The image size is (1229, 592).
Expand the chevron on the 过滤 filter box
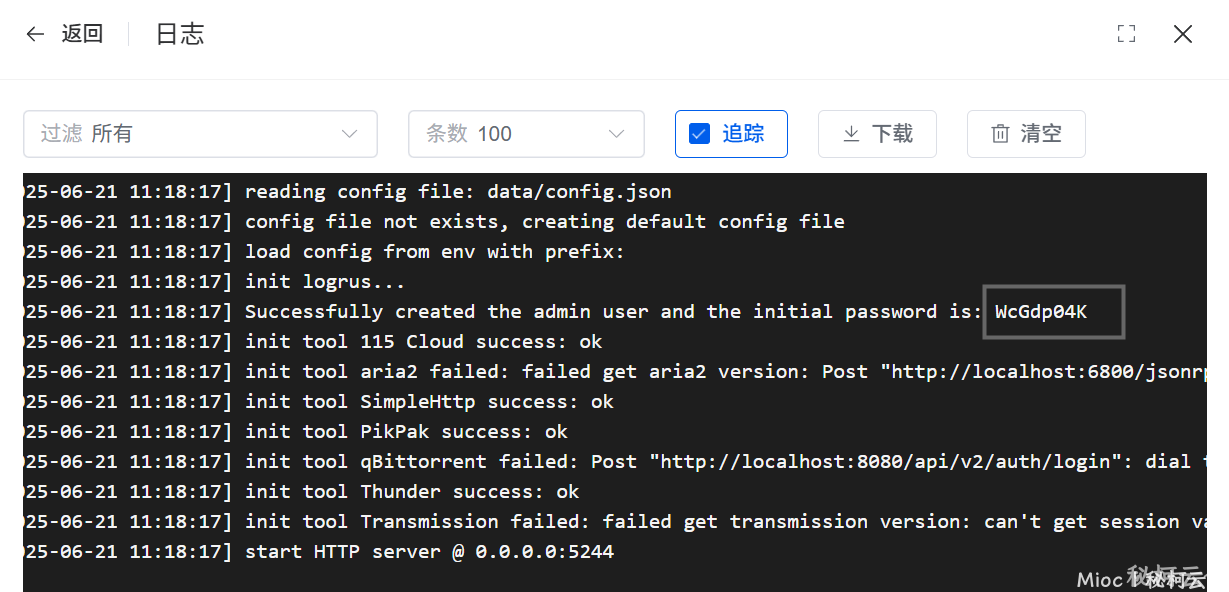[349, 134]
